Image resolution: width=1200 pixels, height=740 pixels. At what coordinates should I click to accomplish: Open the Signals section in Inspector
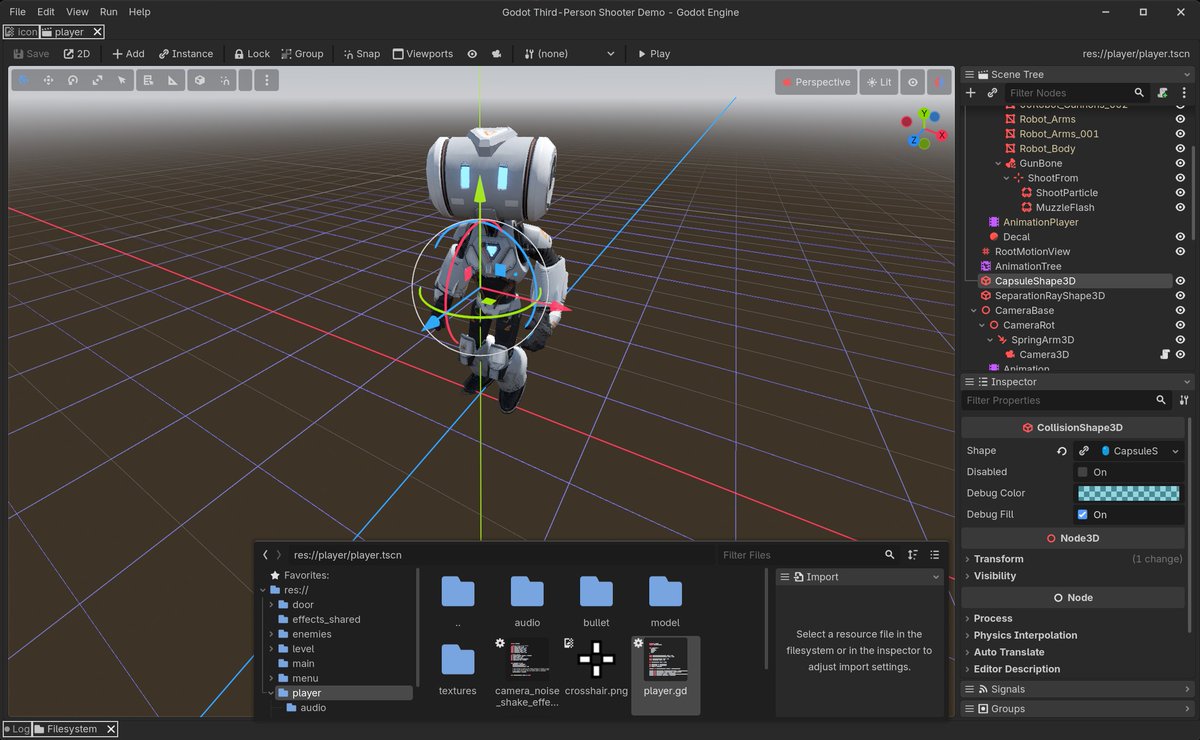(1077, 689)
